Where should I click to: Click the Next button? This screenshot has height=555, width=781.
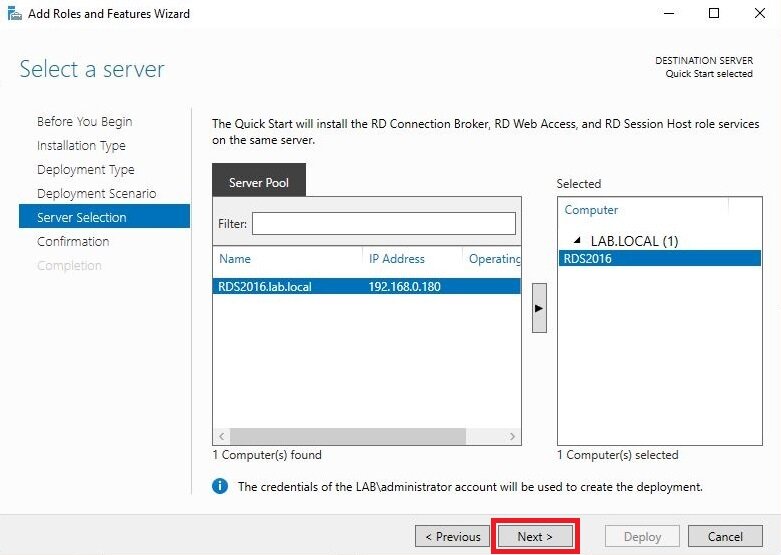535,537
